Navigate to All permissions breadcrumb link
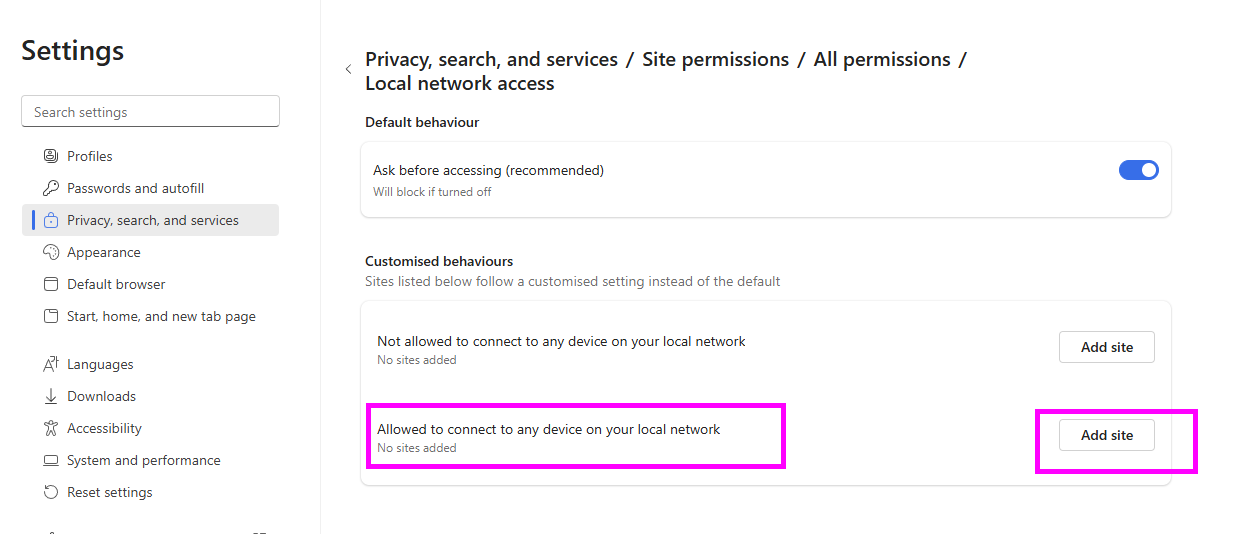Image resolution: width=1258 pixels, height=534 pixels. pos(881,59)
